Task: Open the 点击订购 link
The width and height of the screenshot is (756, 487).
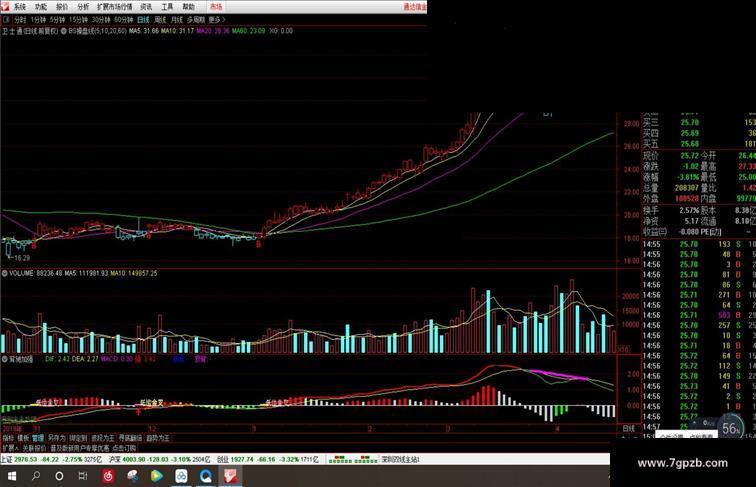Action: point(124,448)
